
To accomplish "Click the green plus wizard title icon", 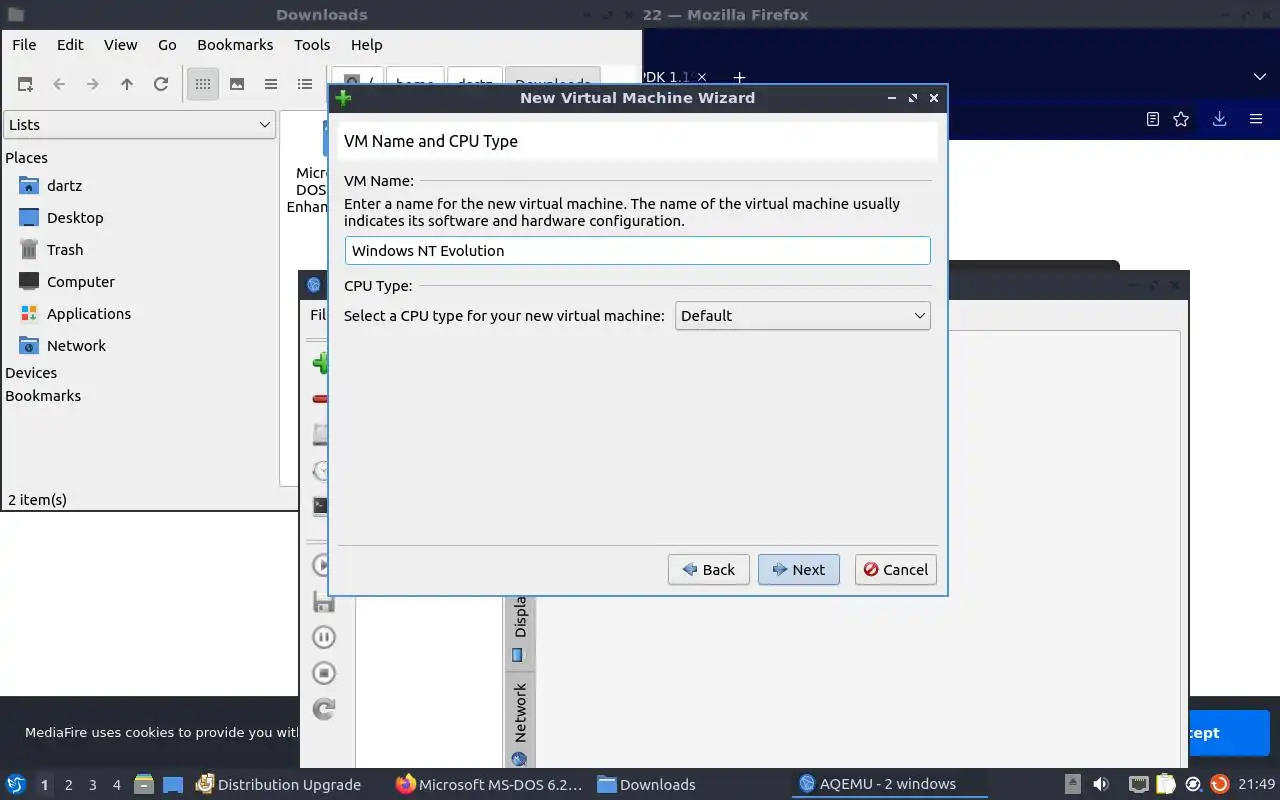I will point(344,98).
